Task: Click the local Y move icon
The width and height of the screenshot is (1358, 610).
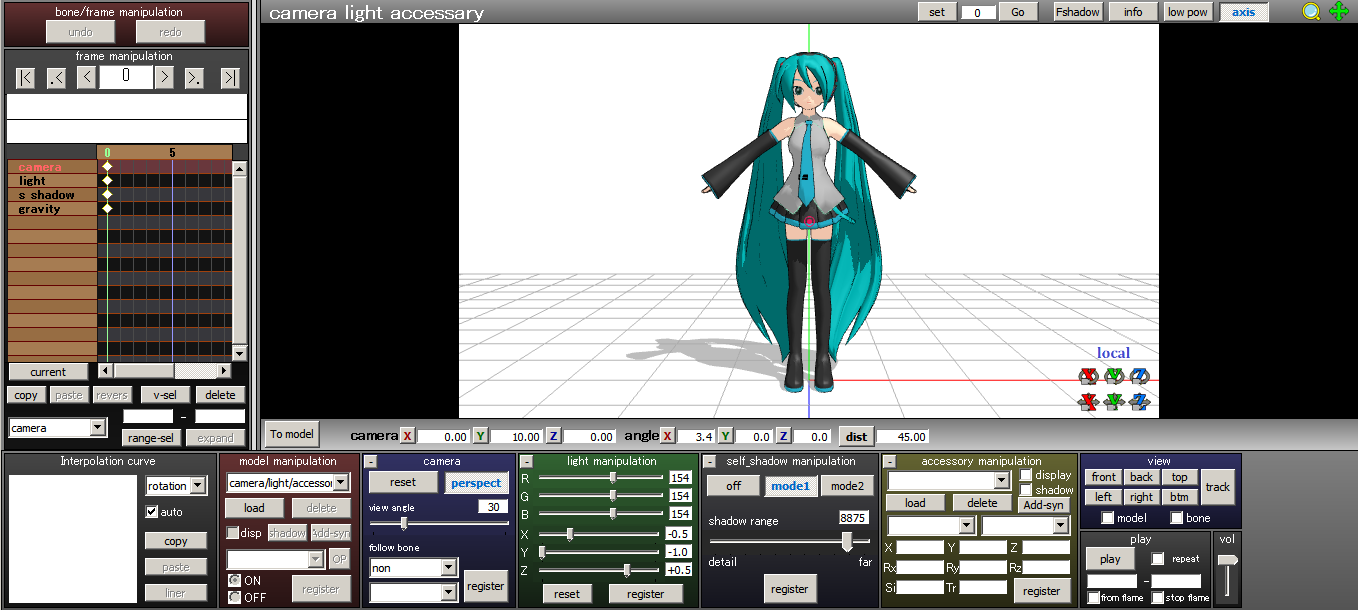Action: click(x=1114, y=402)
